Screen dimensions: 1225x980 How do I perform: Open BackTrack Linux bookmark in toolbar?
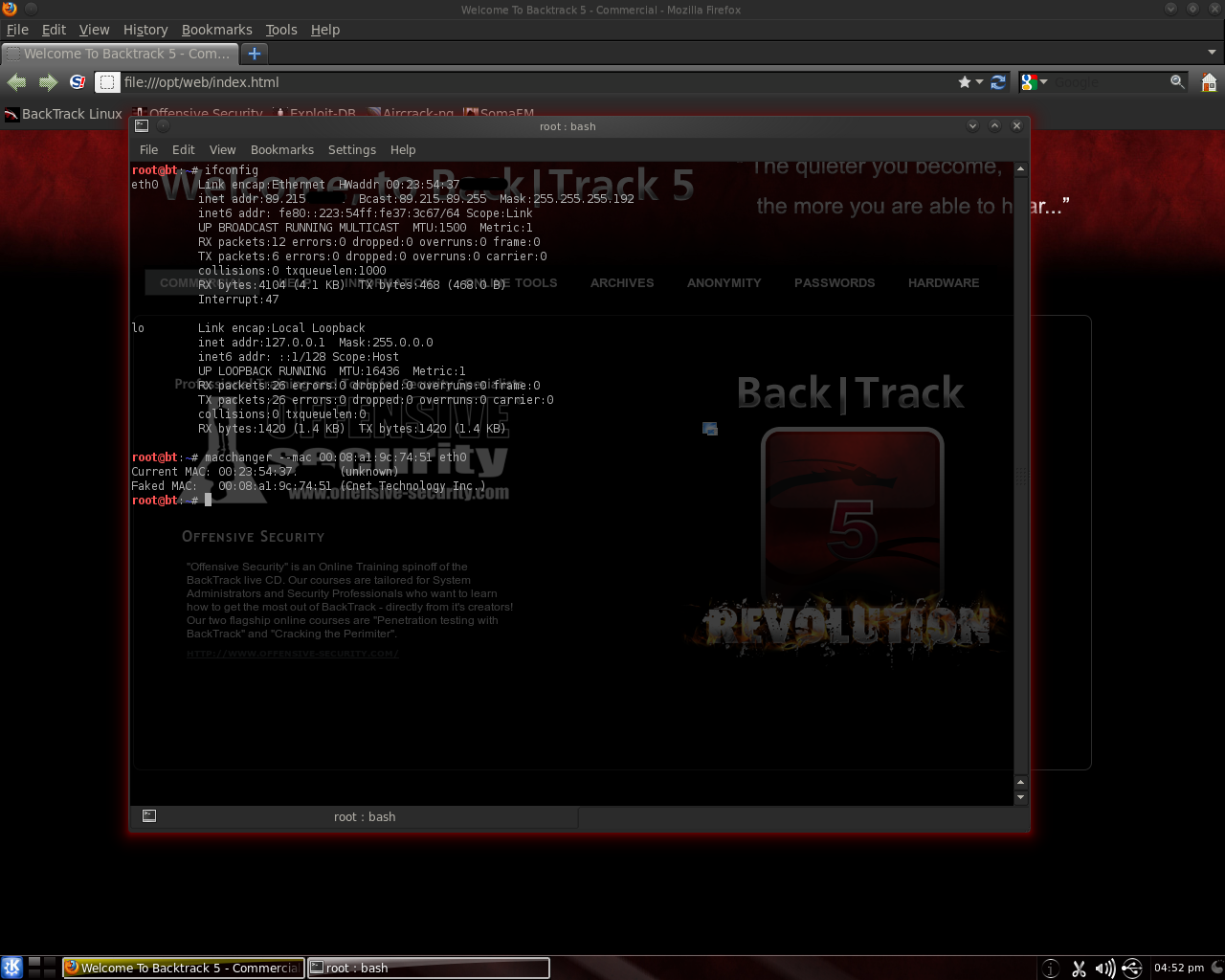pos(63,114)
